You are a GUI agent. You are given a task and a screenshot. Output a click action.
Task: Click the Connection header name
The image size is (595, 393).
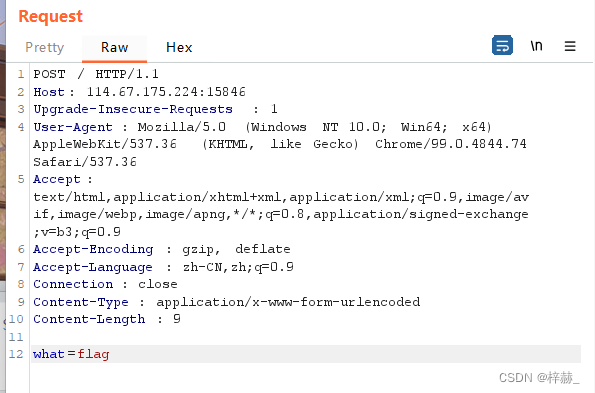point(73,284)
